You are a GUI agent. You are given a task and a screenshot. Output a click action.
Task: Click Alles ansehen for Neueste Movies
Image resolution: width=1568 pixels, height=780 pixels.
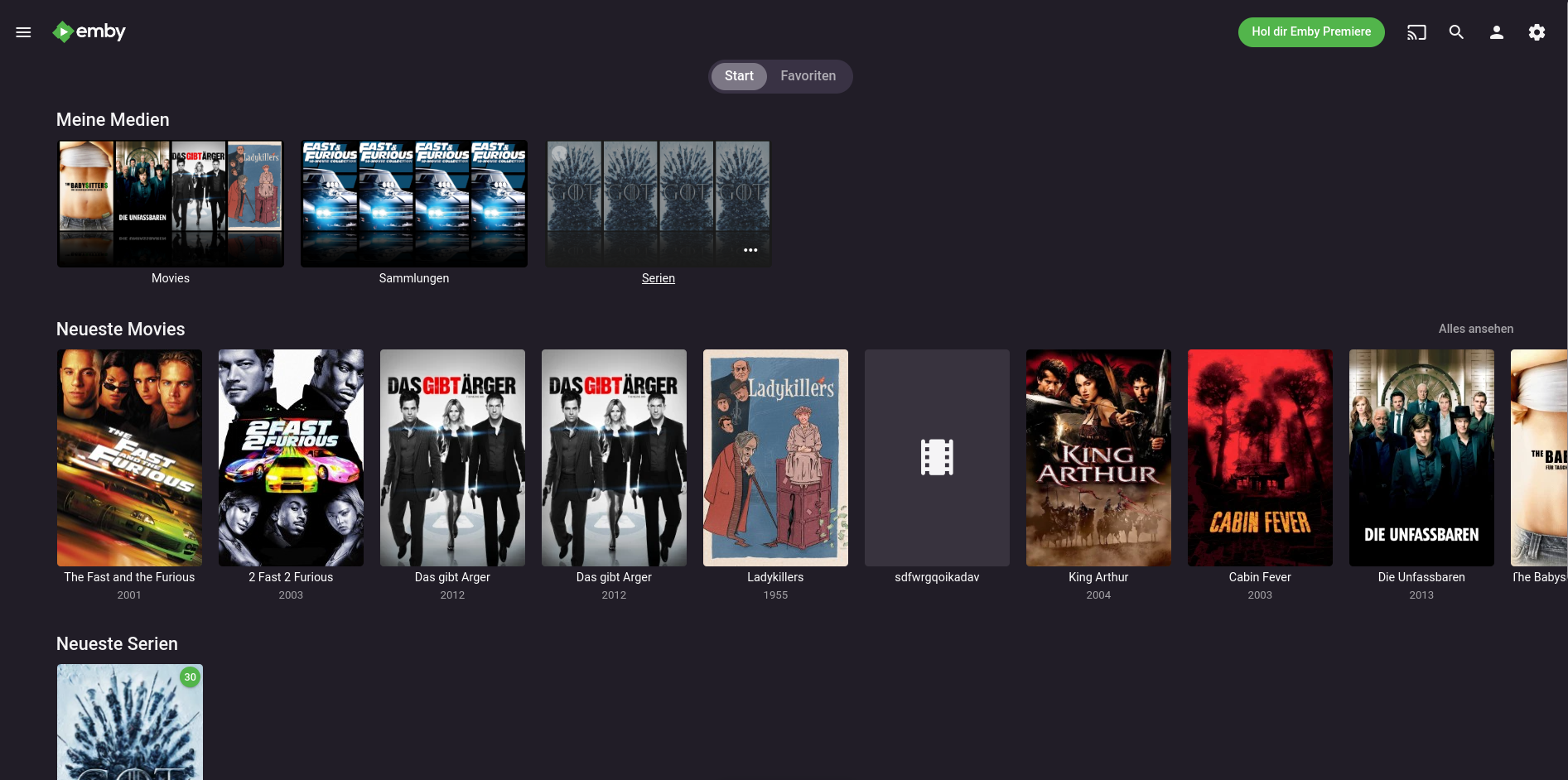click(x=1476, y=329)
